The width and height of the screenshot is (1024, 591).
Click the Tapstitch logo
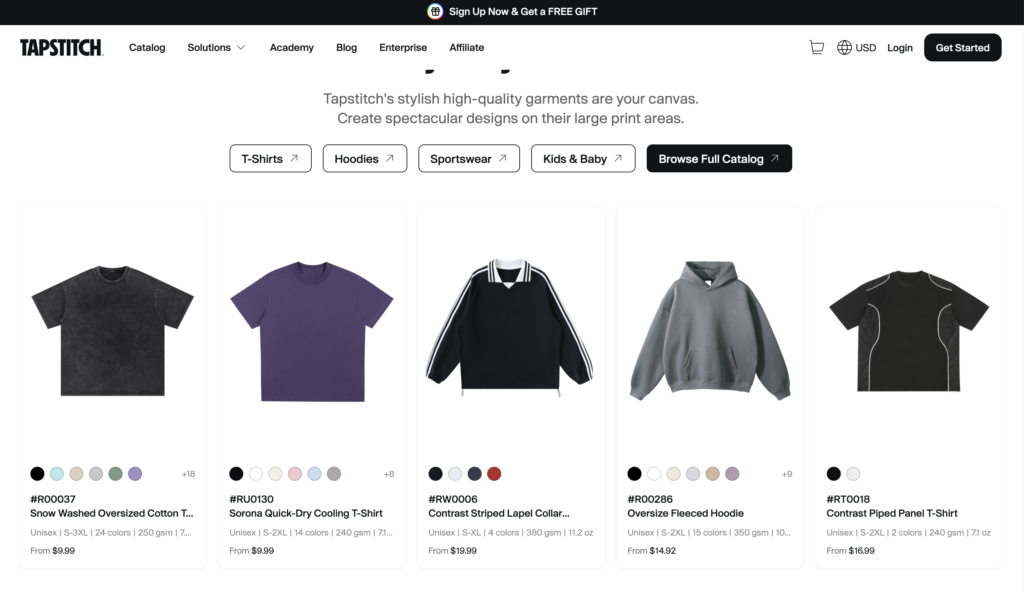tap(61, 47)
